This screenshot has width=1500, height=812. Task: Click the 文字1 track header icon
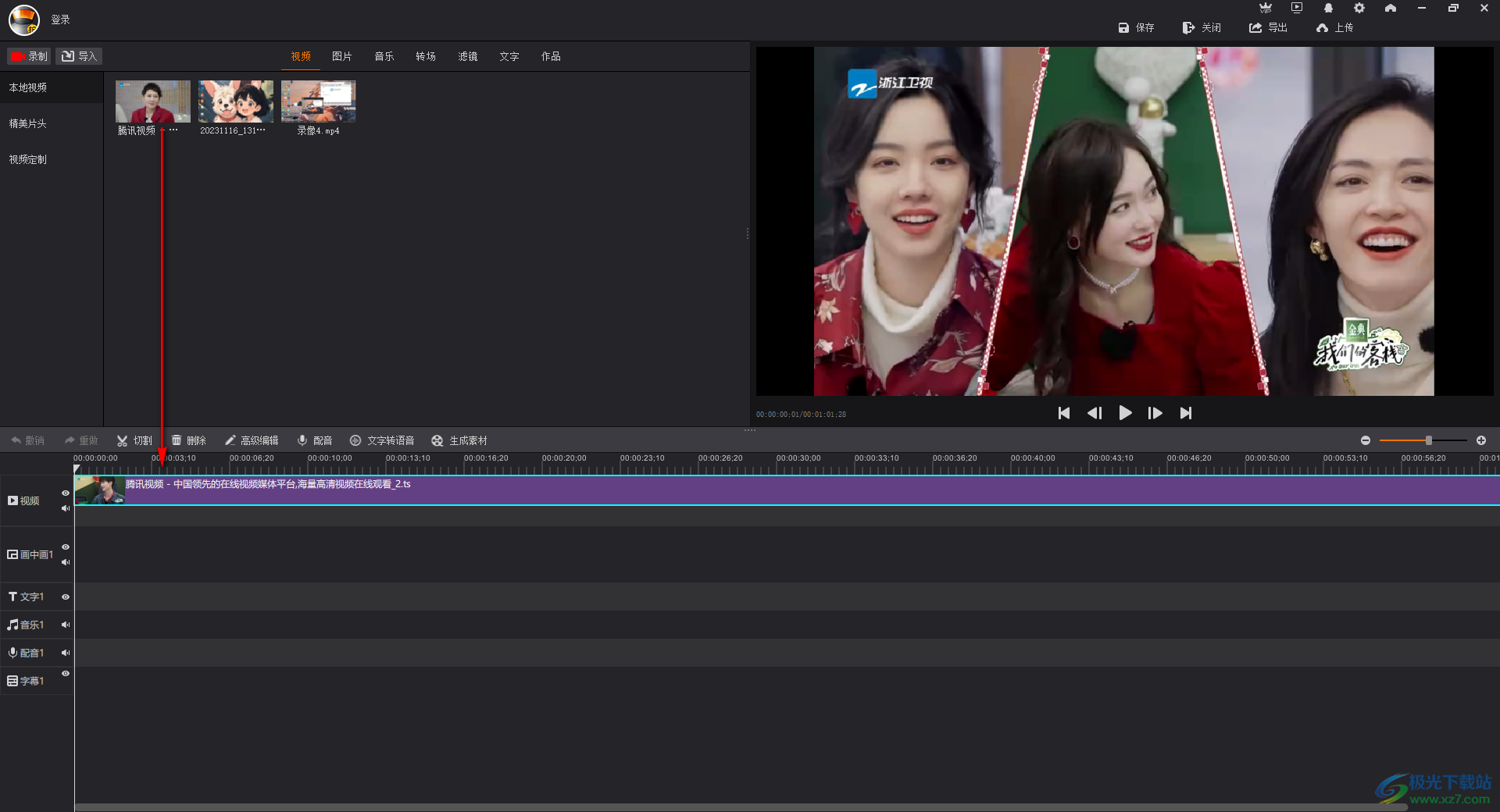12,597
